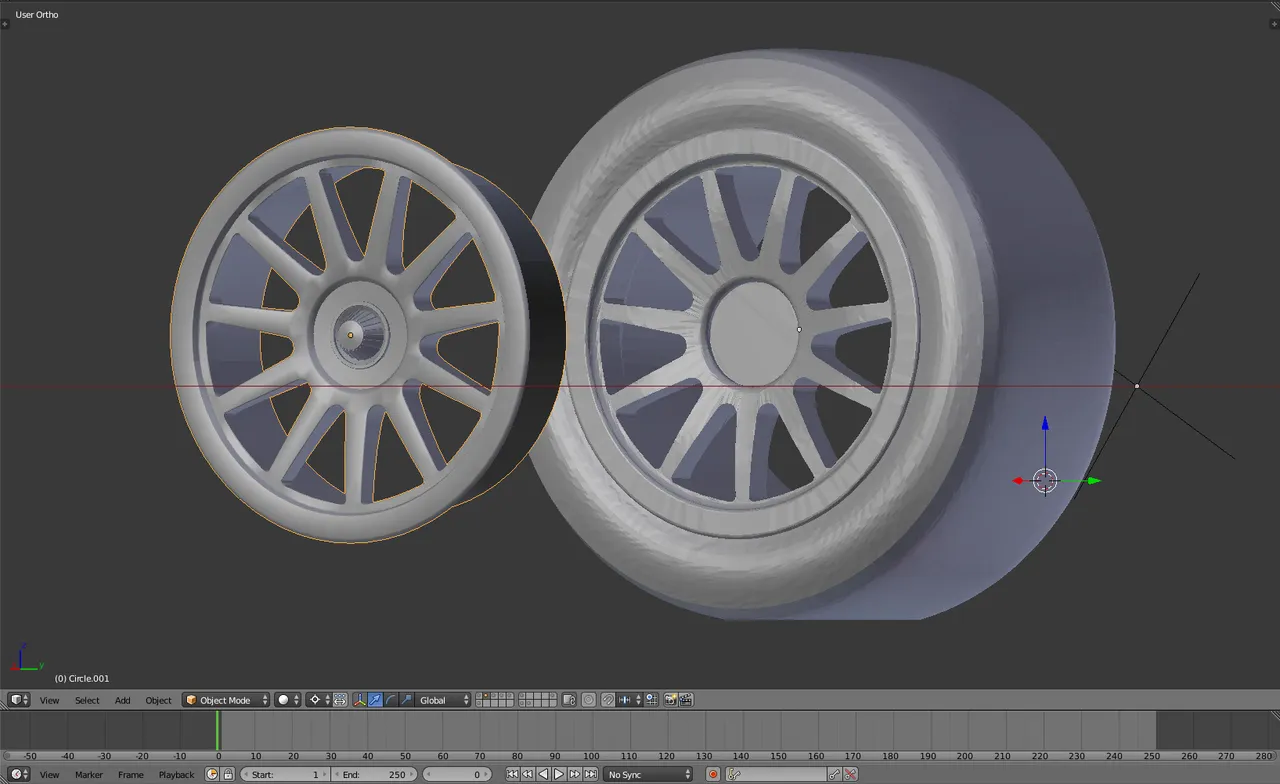Open the Add menu
The image size is (1280, 784).
click(122, 700)
